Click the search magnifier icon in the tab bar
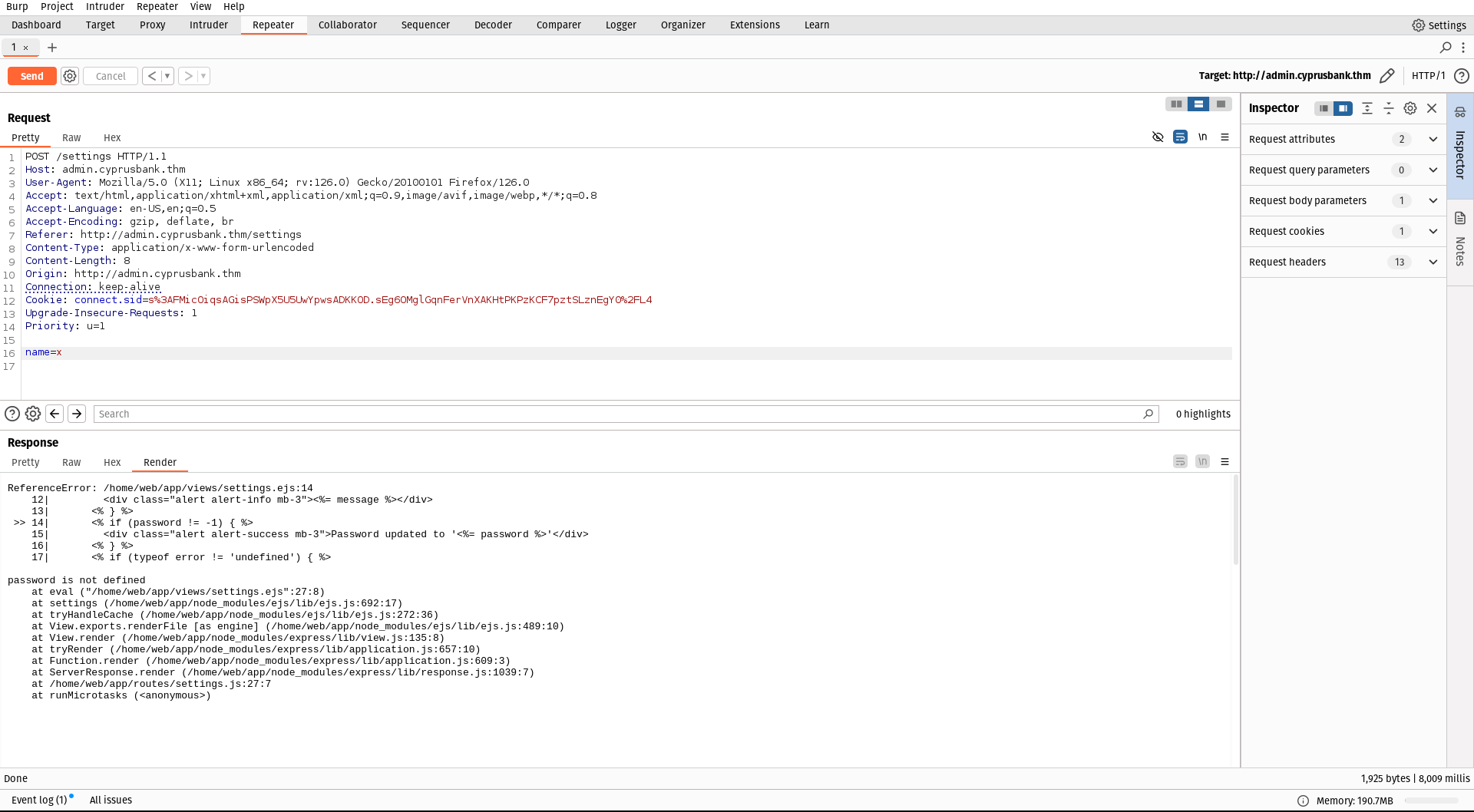1474x812 pixels. 1446,48
